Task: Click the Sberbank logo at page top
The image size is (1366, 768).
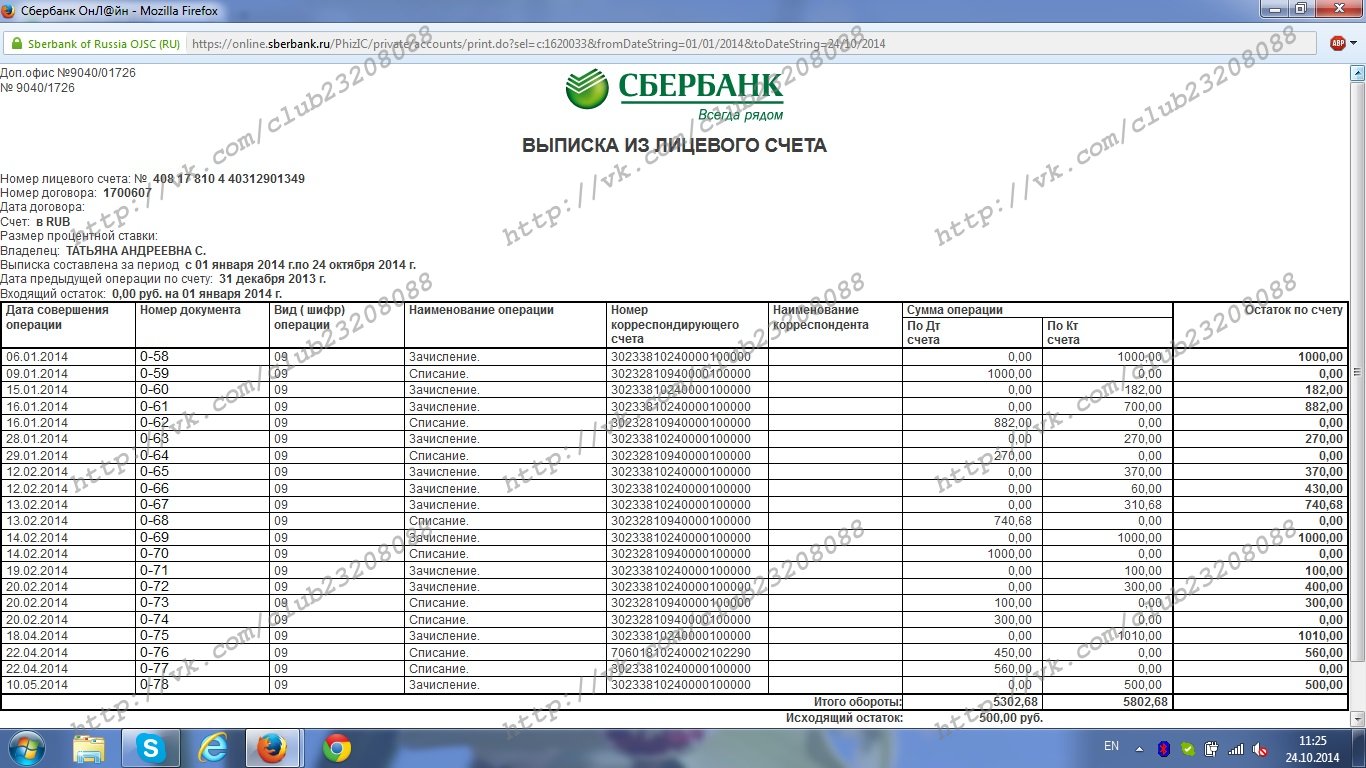Action: point(674,94)
